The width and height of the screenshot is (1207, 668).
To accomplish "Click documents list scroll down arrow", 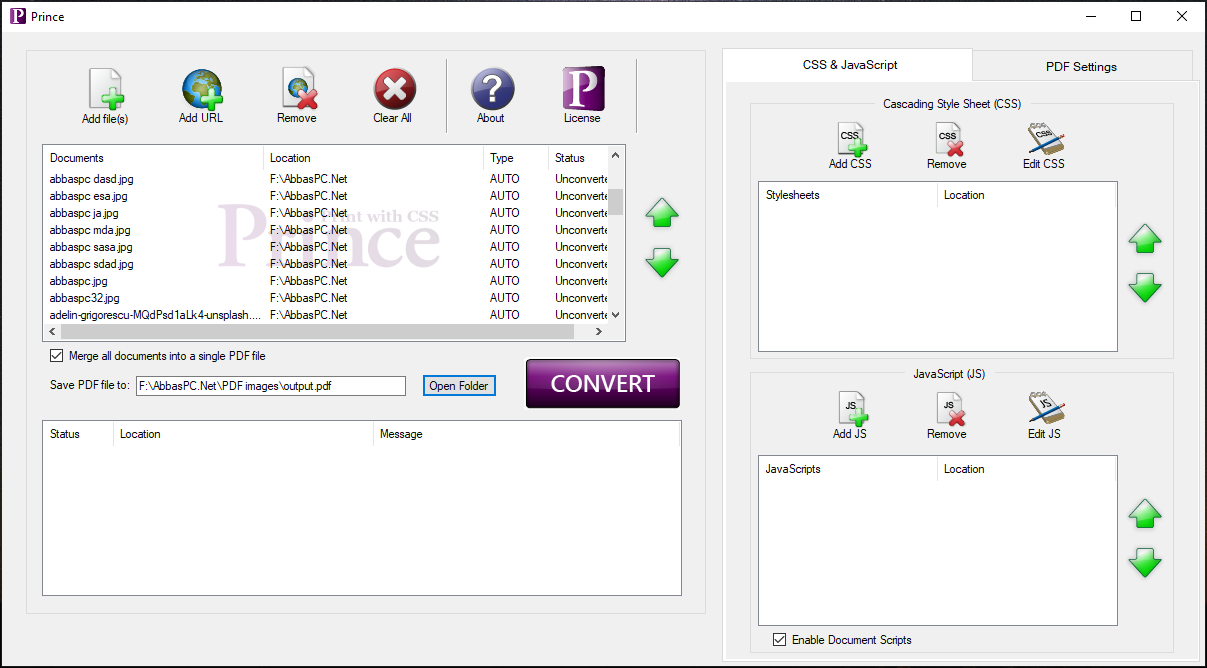I will click(616, 315).
